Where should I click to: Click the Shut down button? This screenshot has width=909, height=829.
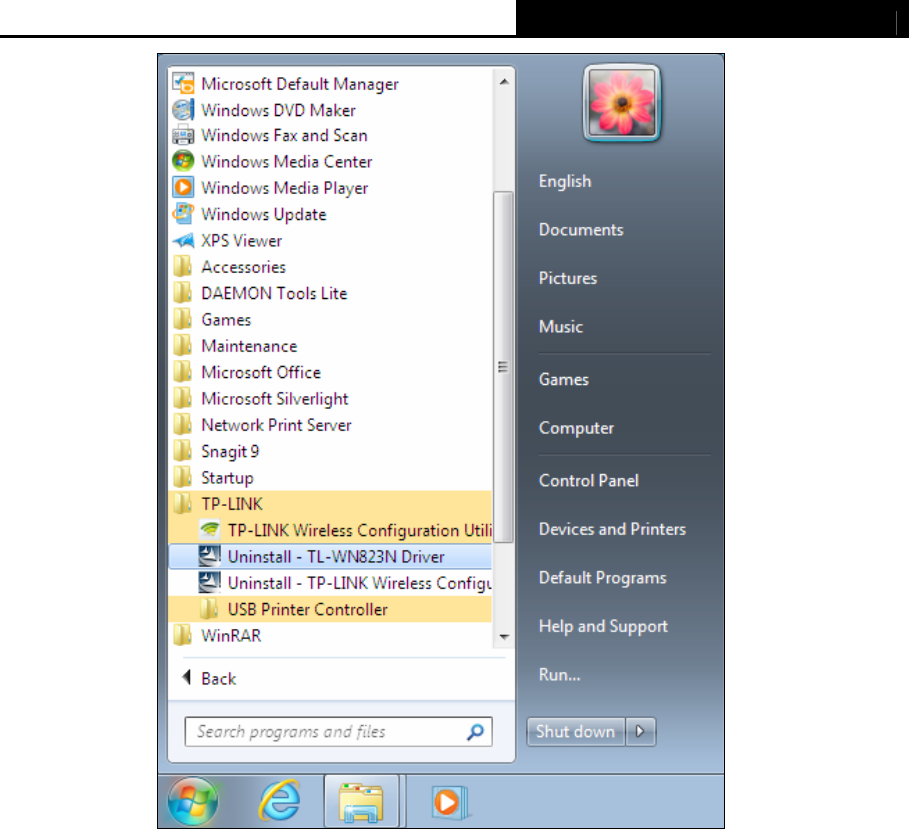pyautogui.click(x=576, y=732)
